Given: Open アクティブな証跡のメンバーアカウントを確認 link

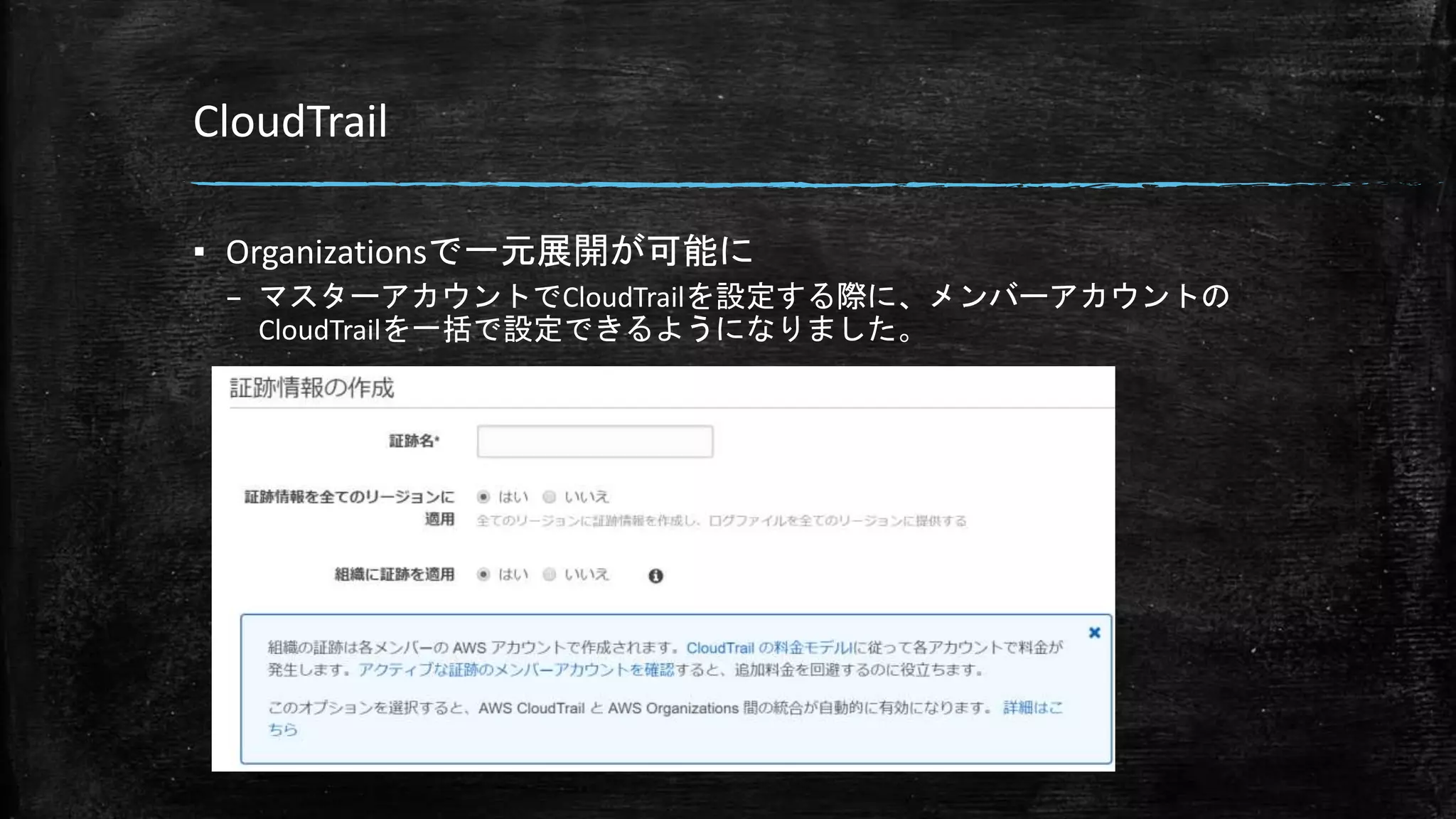Looking at the screenshot, I should pos(516,670).
